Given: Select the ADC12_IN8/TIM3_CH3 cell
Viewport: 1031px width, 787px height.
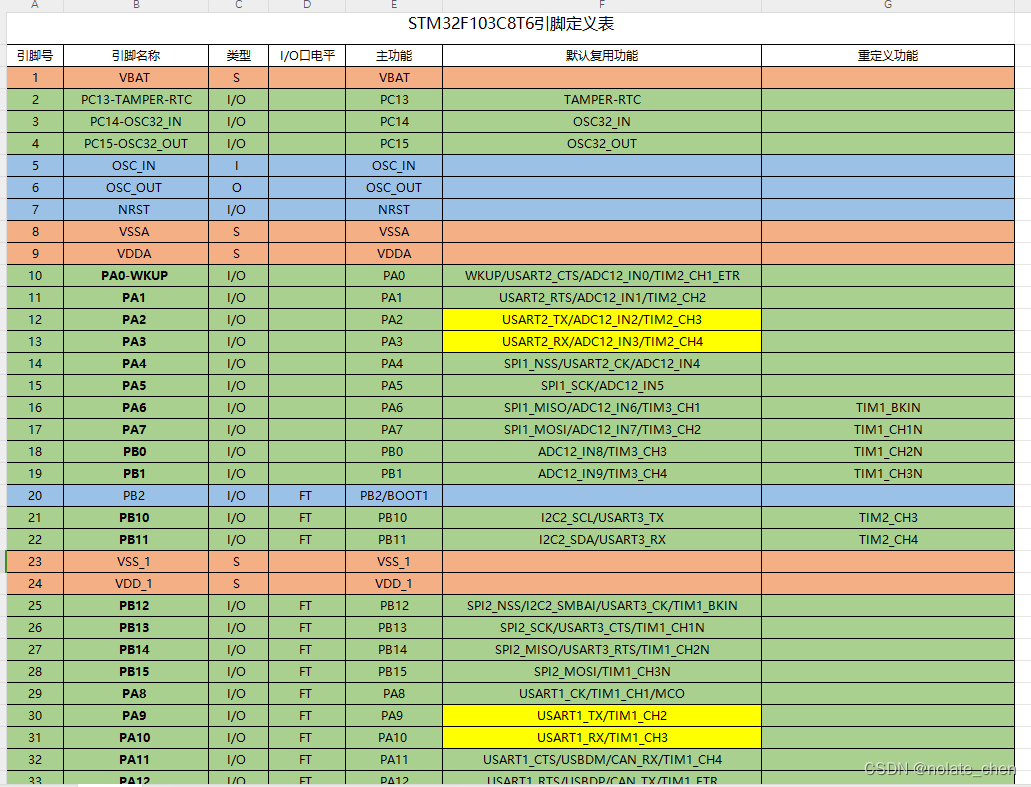Looking at the screenshot, I should coord(602,452).
